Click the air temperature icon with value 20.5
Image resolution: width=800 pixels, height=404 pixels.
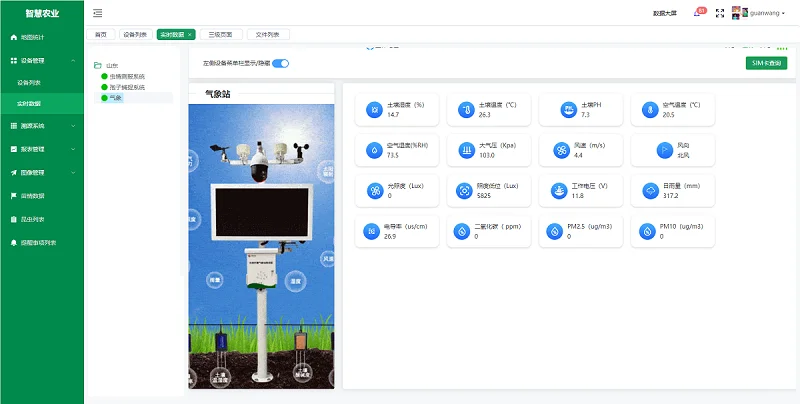[x=650, y=110]
